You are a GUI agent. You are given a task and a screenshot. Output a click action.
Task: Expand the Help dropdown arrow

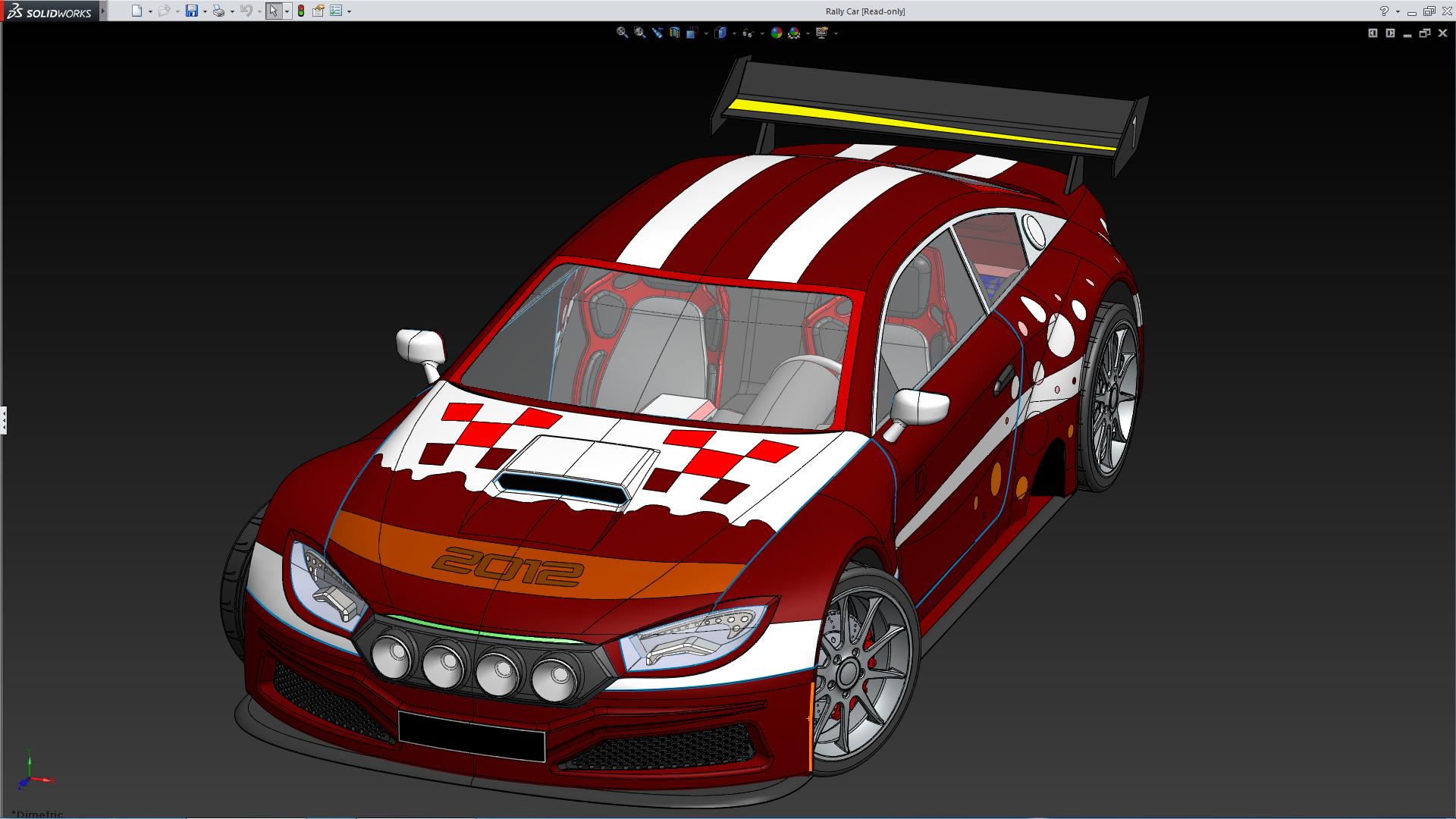[x=1398, y=11]
